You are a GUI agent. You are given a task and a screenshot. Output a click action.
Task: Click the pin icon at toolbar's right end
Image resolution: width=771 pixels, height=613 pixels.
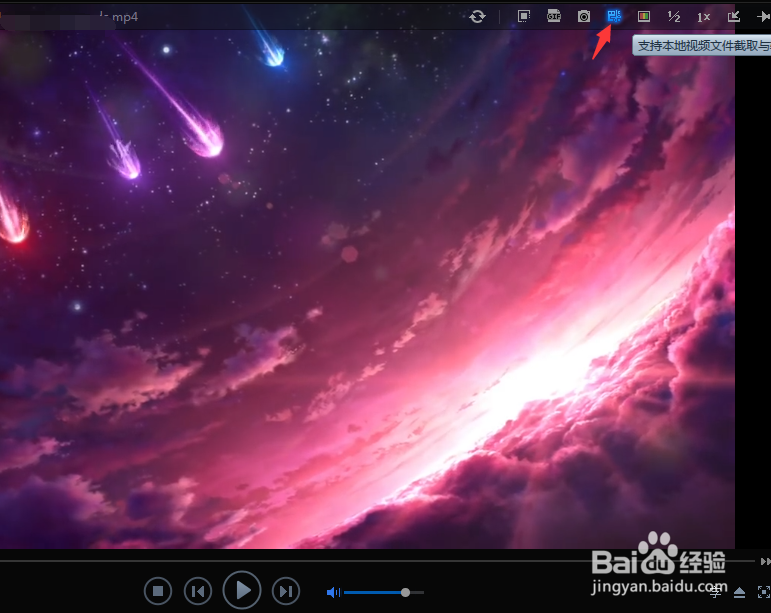point(764,17)
